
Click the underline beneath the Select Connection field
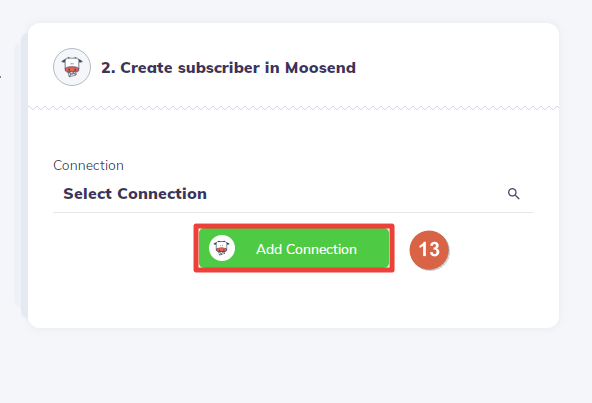[x=293, y=212]
